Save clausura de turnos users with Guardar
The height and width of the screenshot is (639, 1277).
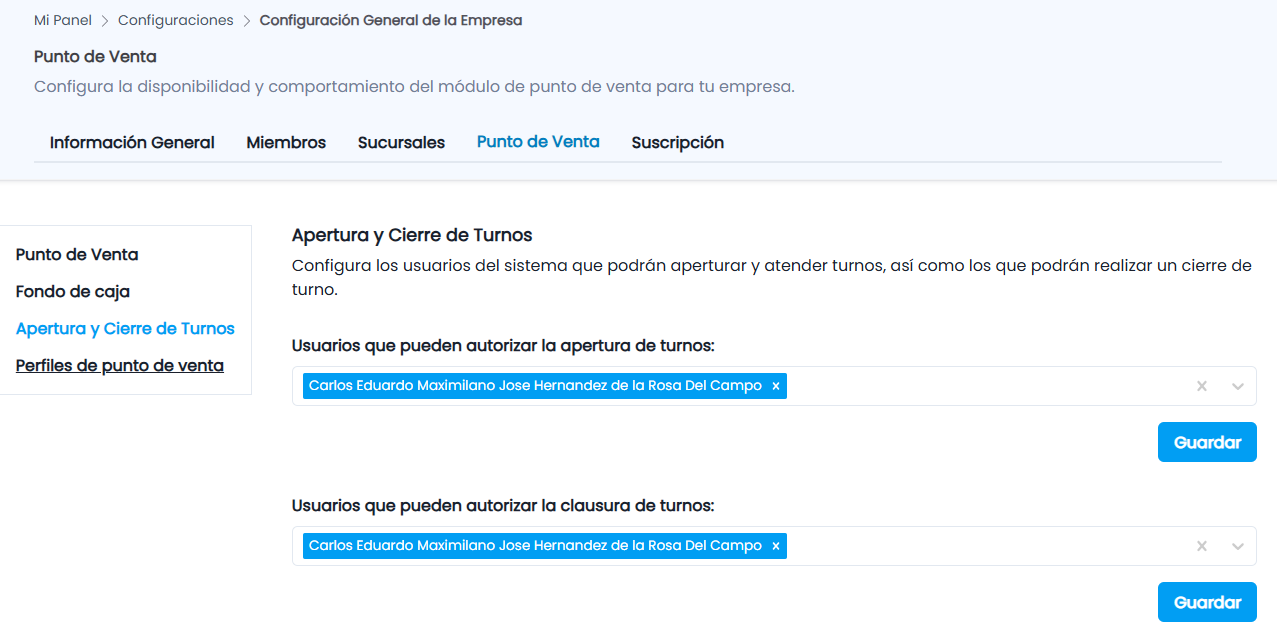(x=1207, y=602)
